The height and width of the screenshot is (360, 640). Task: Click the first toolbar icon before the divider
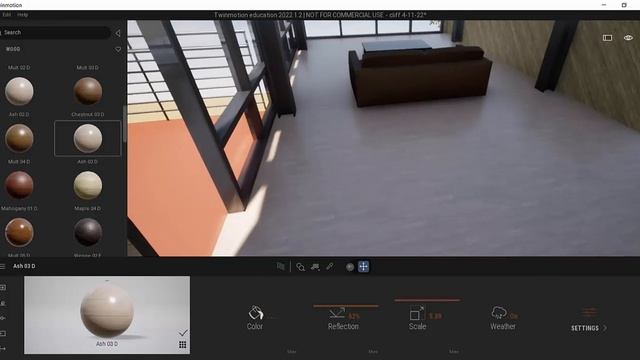coord(280,267)
